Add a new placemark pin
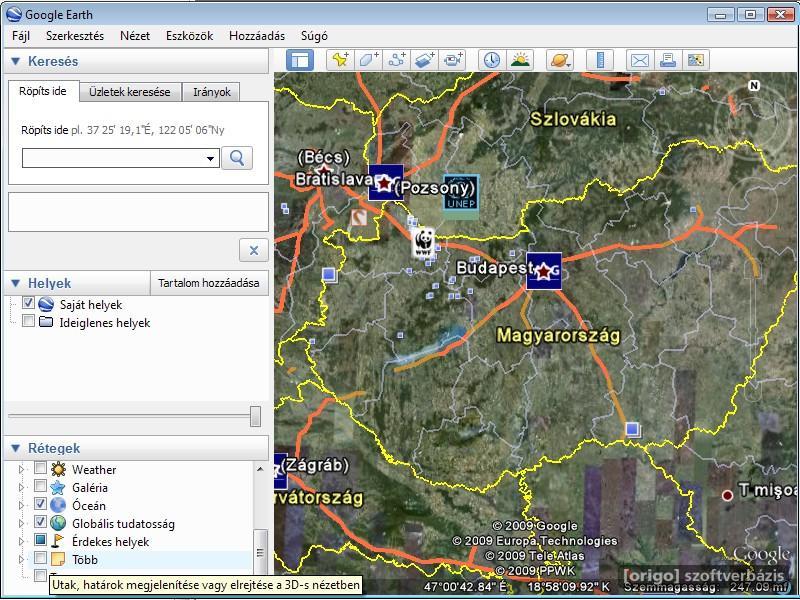800x600 pixels. (340, 60)
